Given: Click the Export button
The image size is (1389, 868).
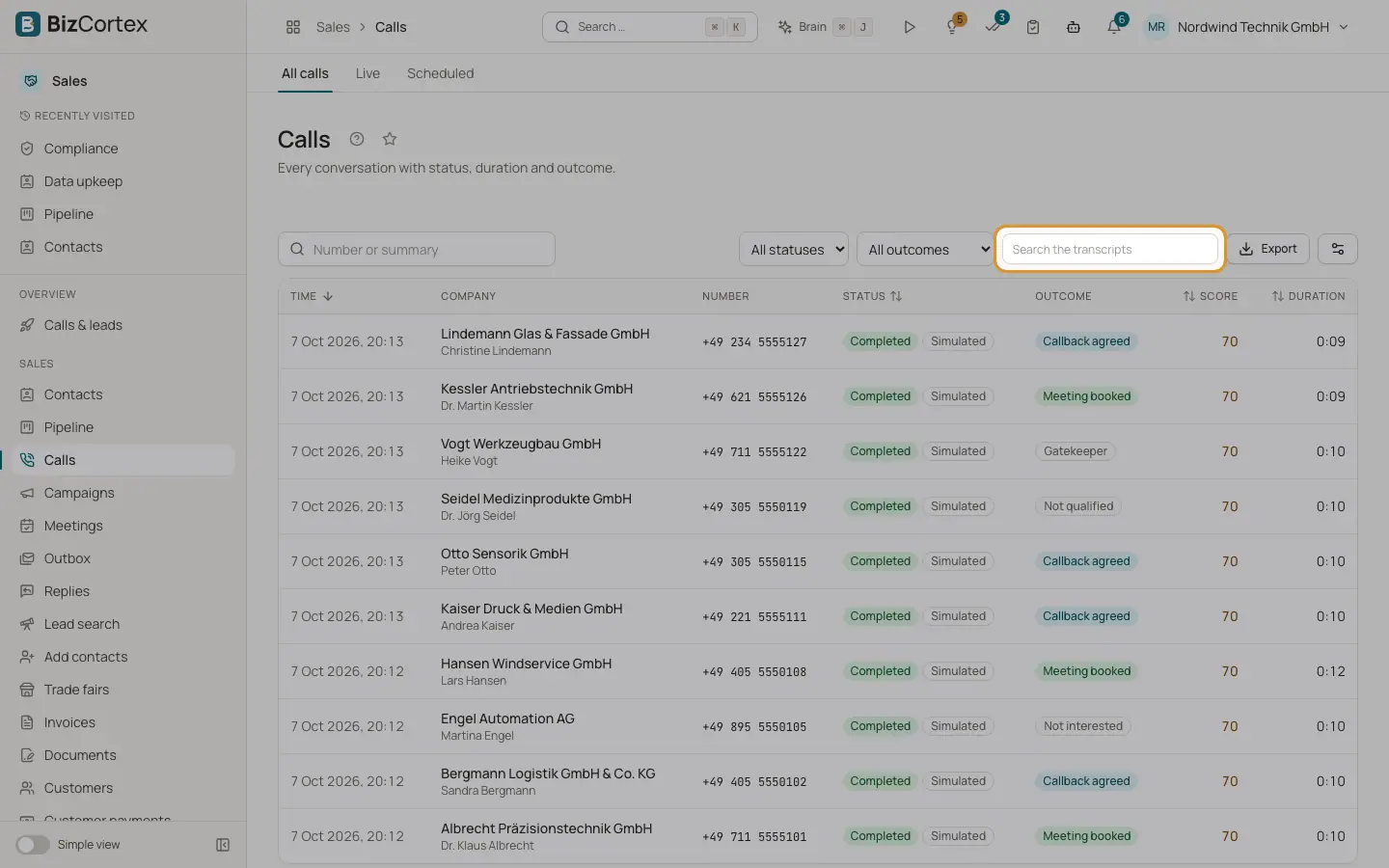Looking at the screenshot, I should [1268, 249].
